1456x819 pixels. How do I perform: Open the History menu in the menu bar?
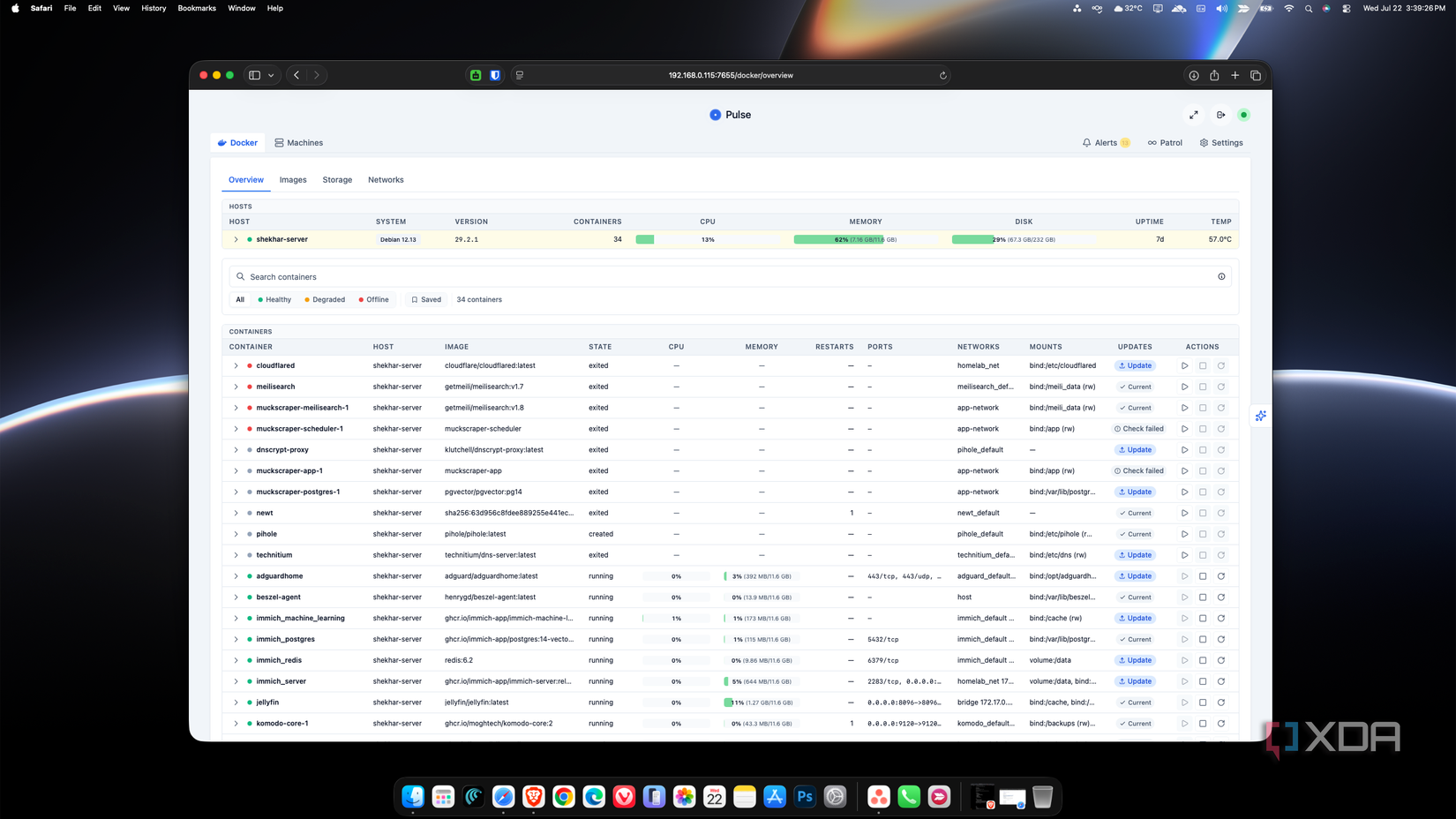[x=154, y=8]
